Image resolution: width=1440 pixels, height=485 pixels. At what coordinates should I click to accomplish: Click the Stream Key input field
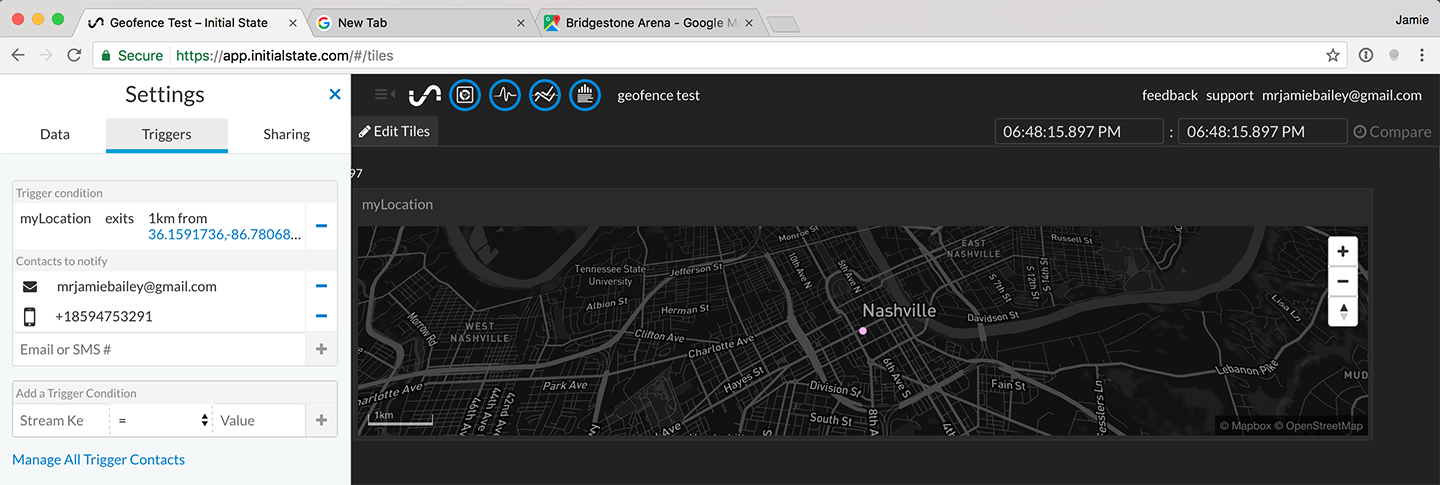tap(61, 420)
